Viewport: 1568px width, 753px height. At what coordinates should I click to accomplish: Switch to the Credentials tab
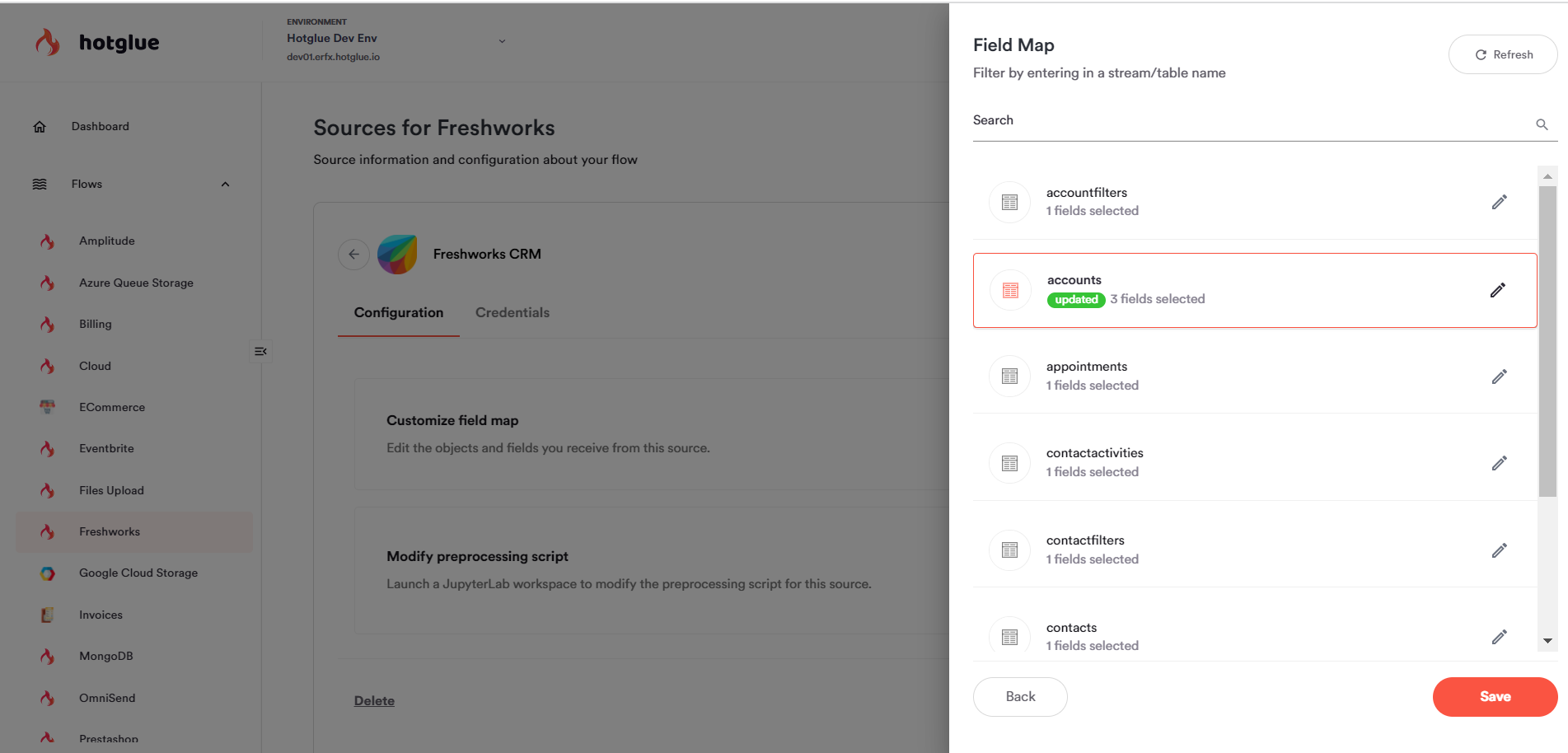(x=512, y=313)
